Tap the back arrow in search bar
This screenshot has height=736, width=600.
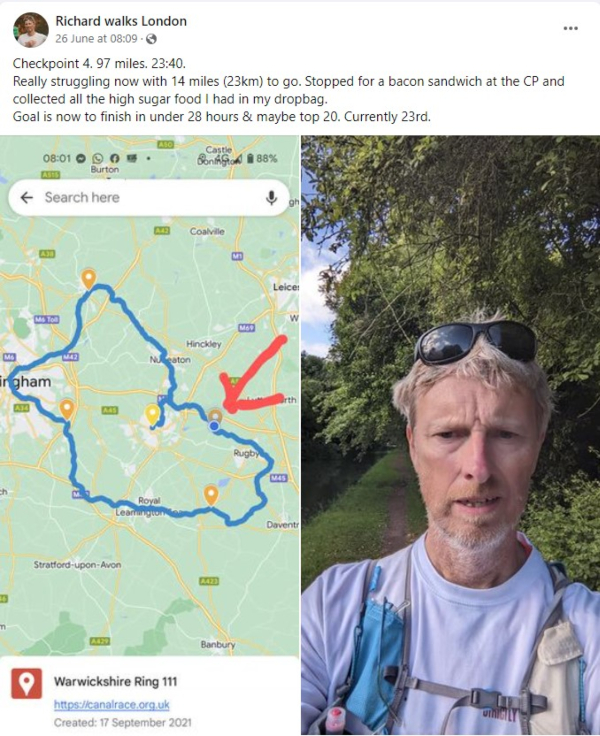[x=27, y=198]
